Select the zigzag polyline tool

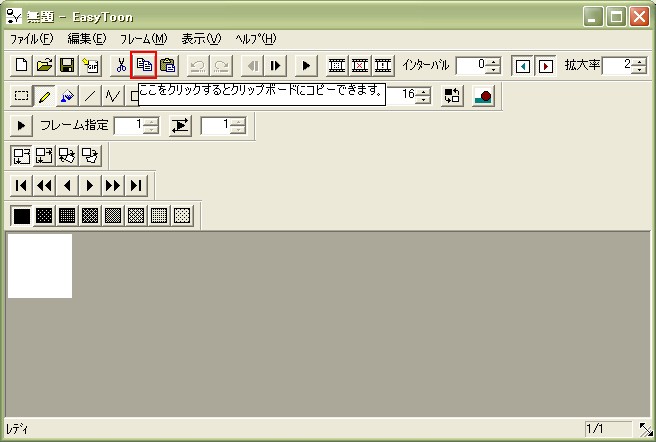click(x=113, y=96)
